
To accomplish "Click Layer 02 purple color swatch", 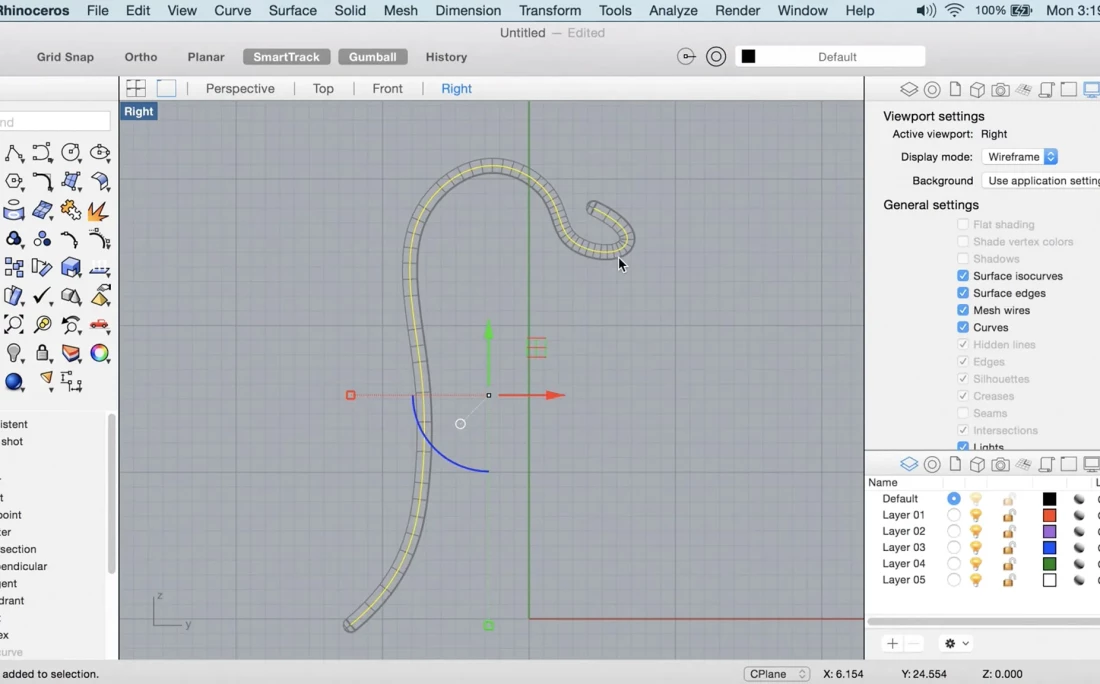I will pos(1049,531).
